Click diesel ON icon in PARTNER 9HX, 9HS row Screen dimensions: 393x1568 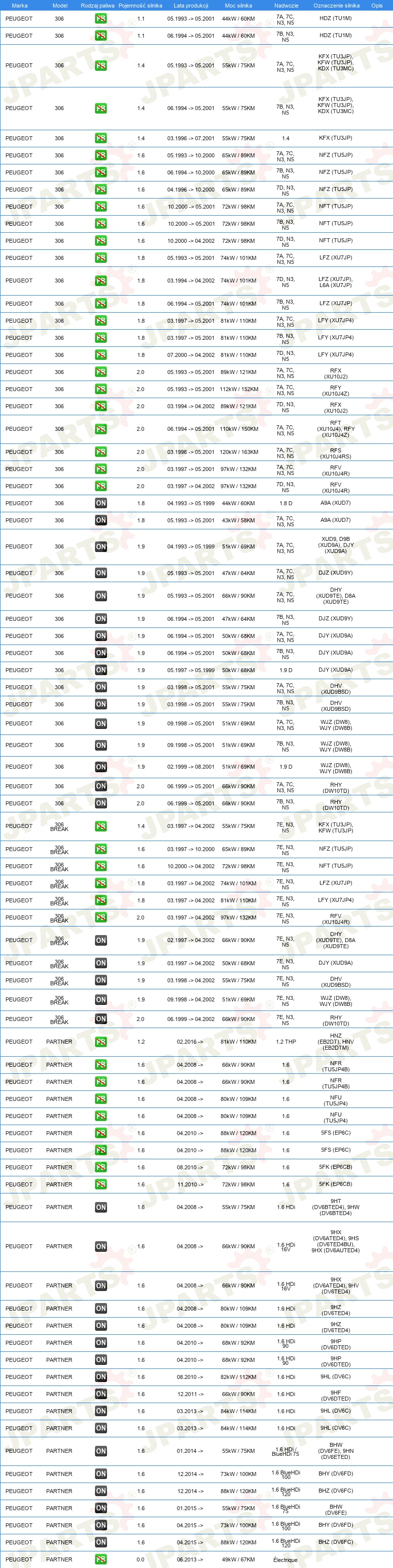pyautogui.click(x=101, y=1247)
